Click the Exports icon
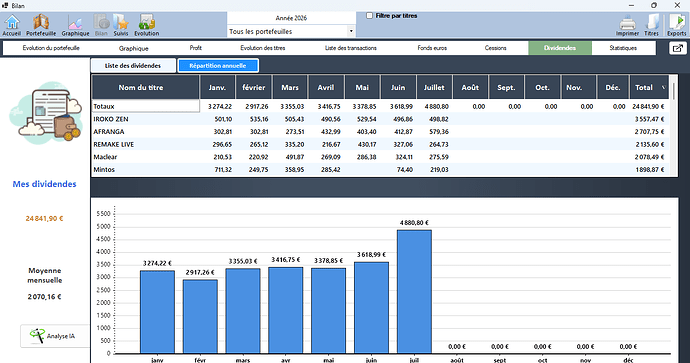The height and width of the screenshot is (363, 690). click(677, 25)
